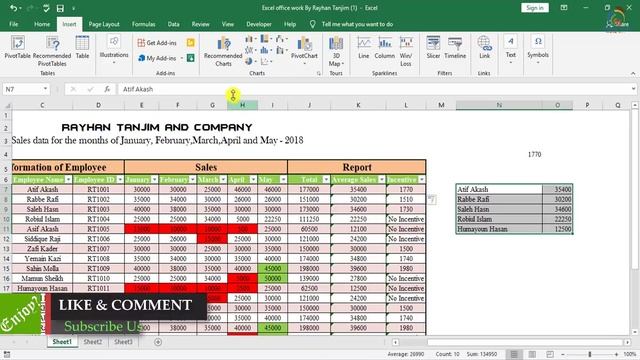Open the Charts dialog launcher
The height and width of the screenshot is (360, 640).
(318, 73)
